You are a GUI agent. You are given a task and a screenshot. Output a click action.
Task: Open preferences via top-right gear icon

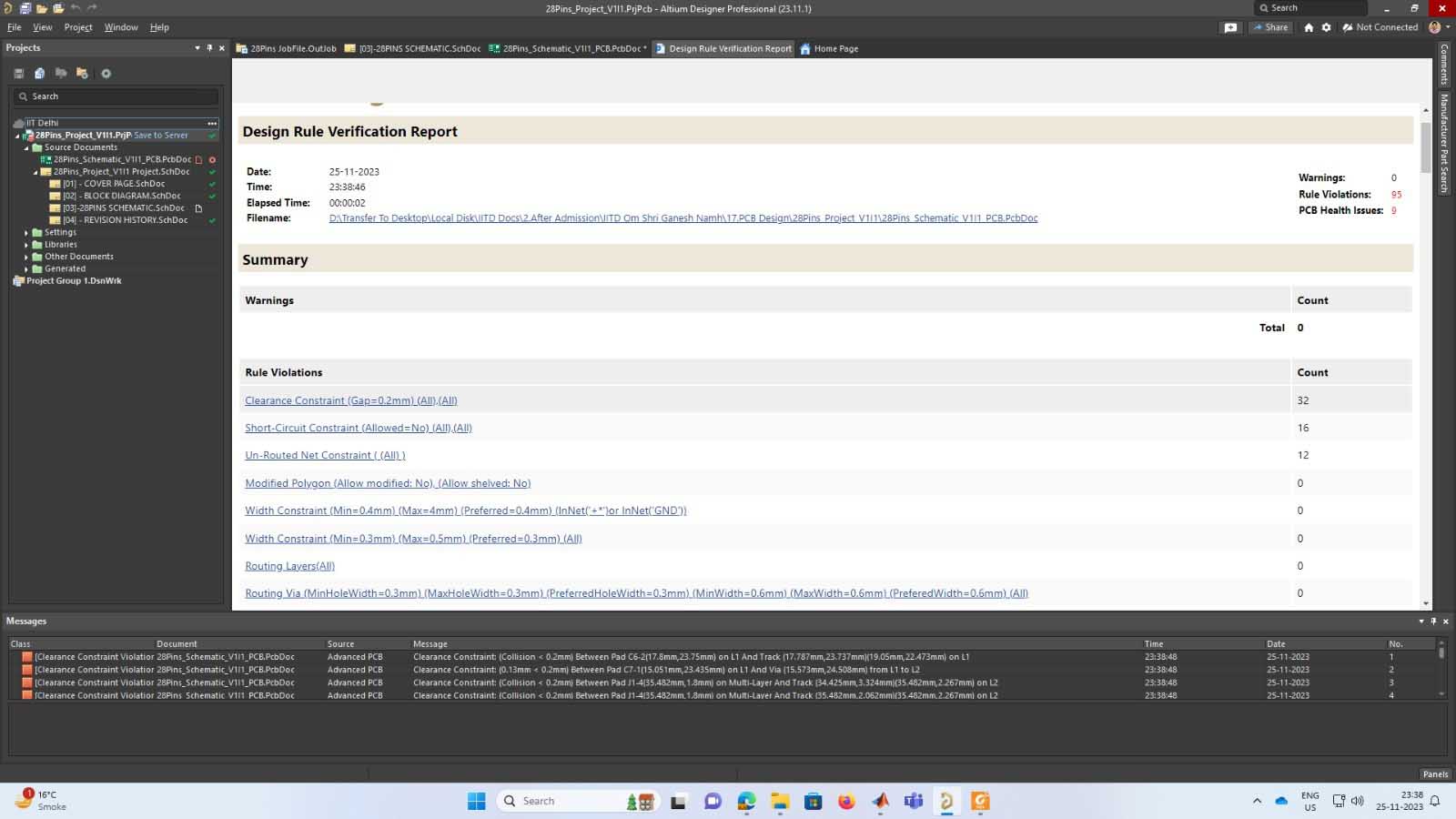1326,27
